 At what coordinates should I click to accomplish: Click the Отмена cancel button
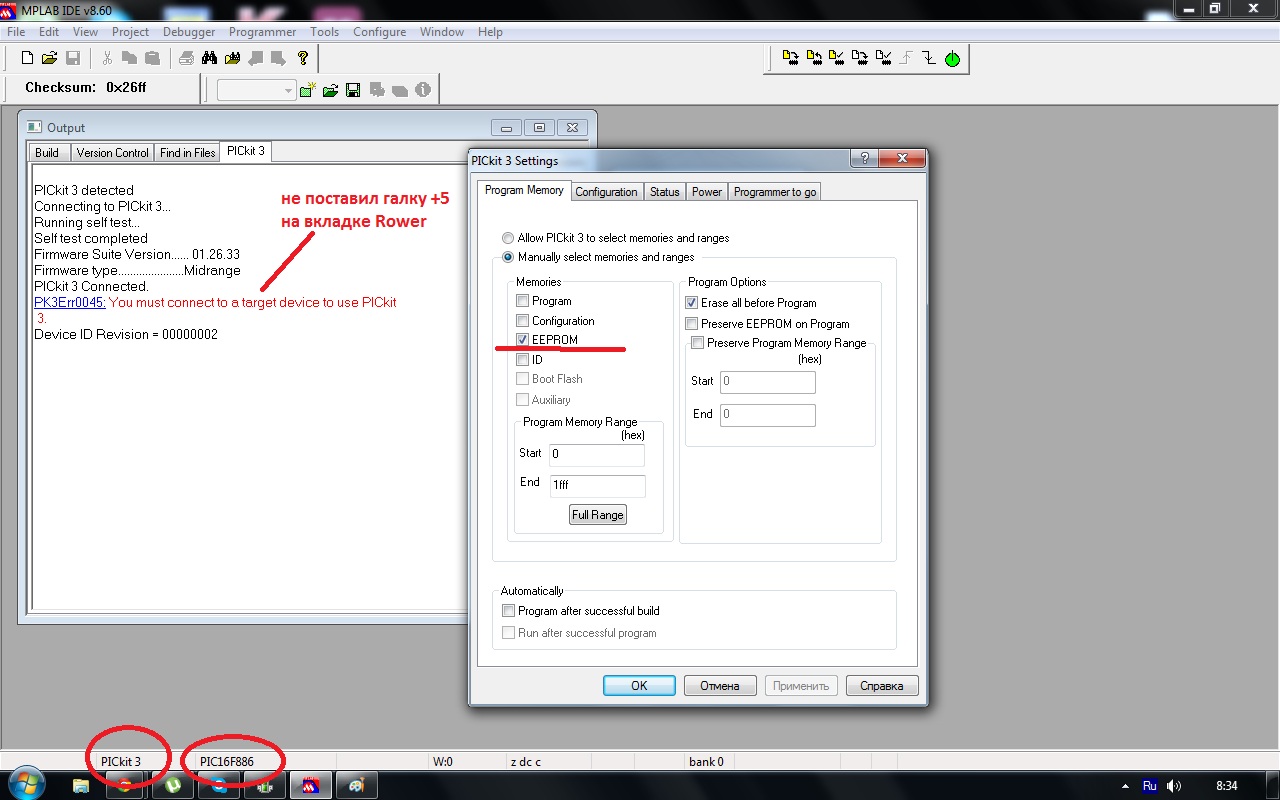720,686
